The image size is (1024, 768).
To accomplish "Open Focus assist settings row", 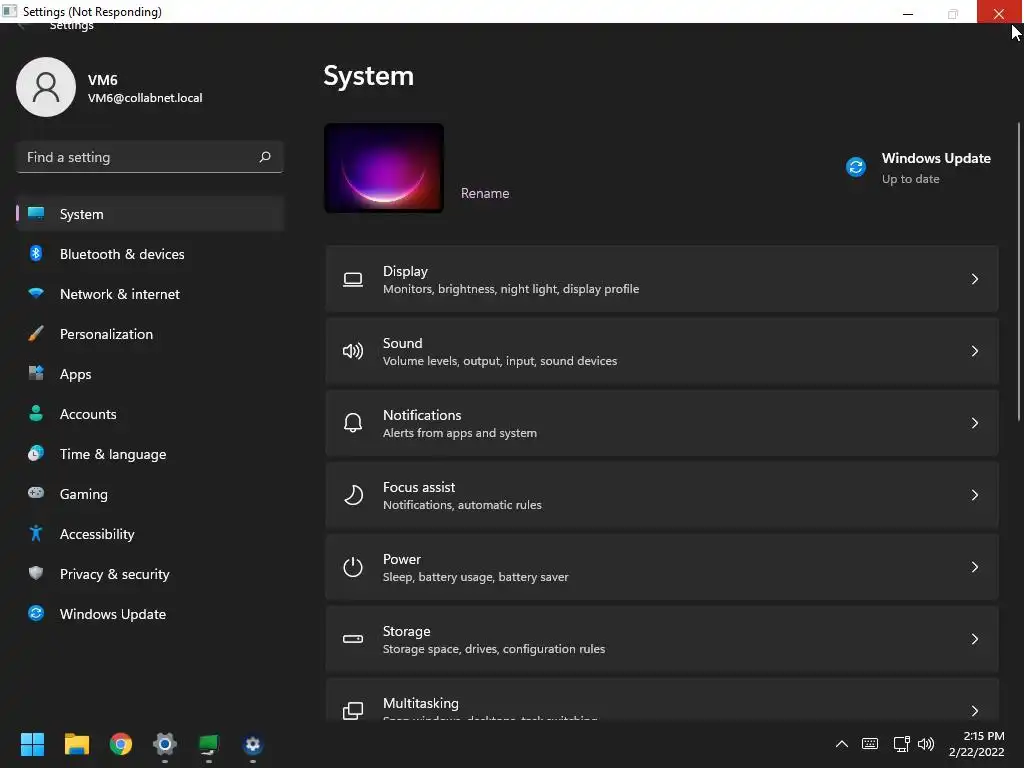I will tap(662, 495).
